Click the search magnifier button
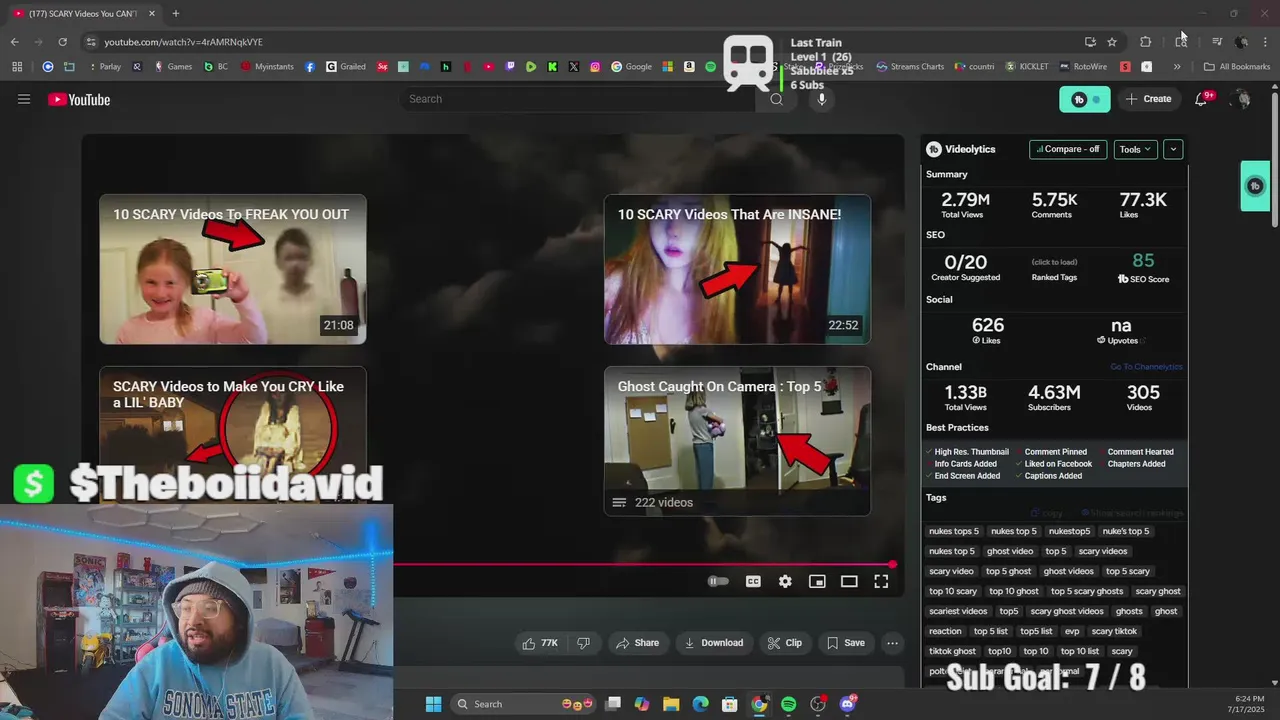 point(776,99)
